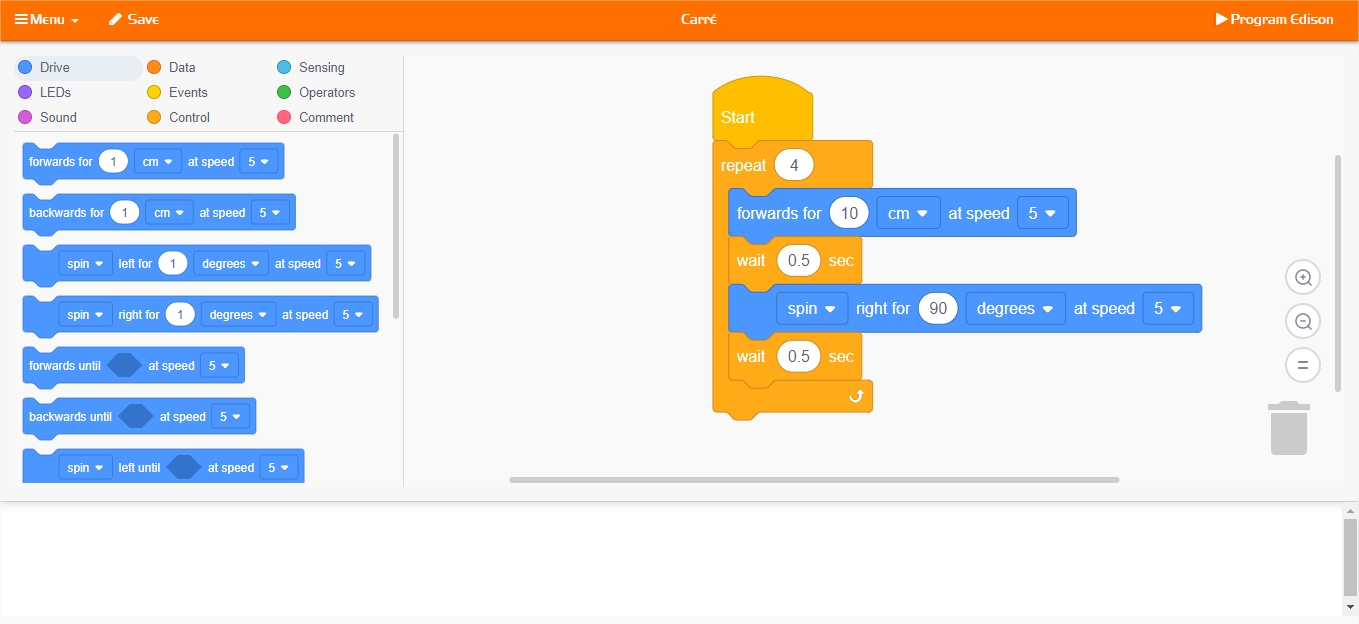
Task: Click the trash can icon
Action: click(1288, 429)
